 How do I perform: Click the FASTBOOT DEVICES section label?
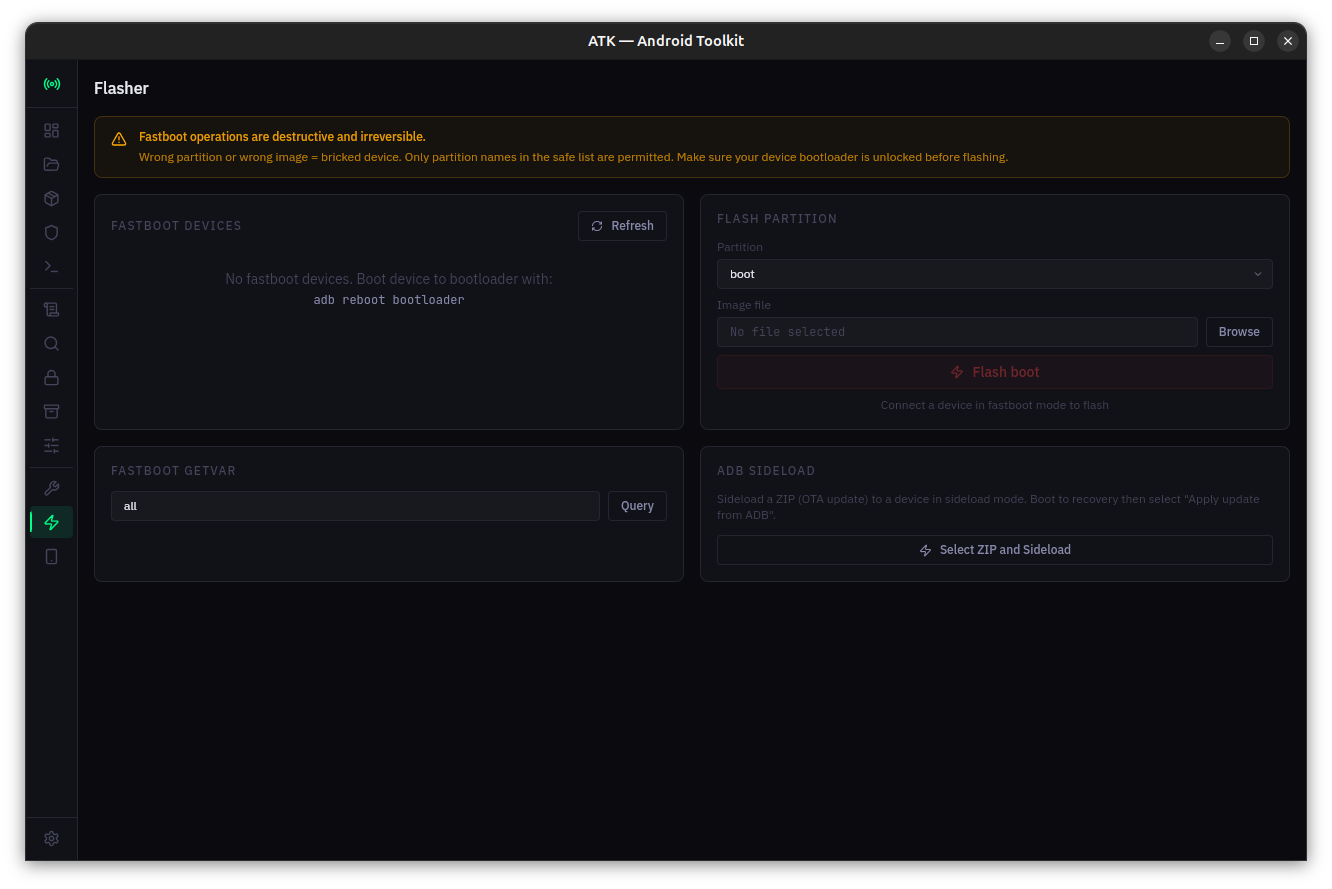click(x=176, y=226)
